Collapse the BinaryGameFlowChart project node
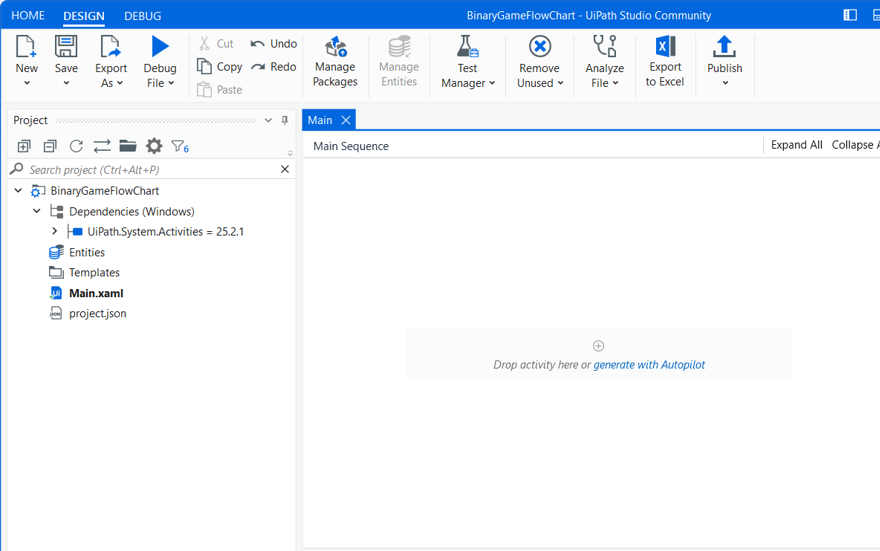 pos(19,191)
